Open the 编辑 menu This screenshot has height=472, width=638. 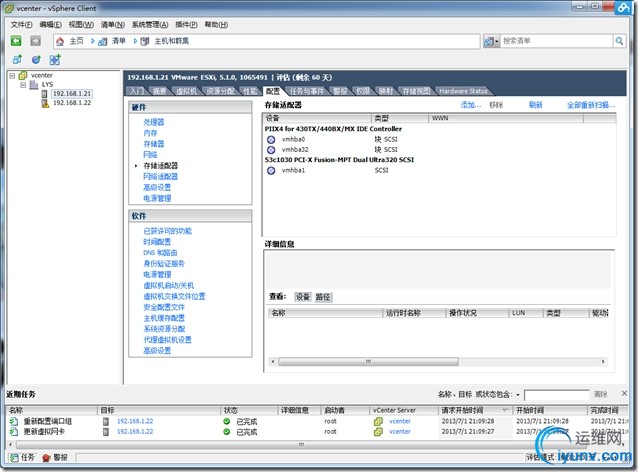tap(51, 25)
